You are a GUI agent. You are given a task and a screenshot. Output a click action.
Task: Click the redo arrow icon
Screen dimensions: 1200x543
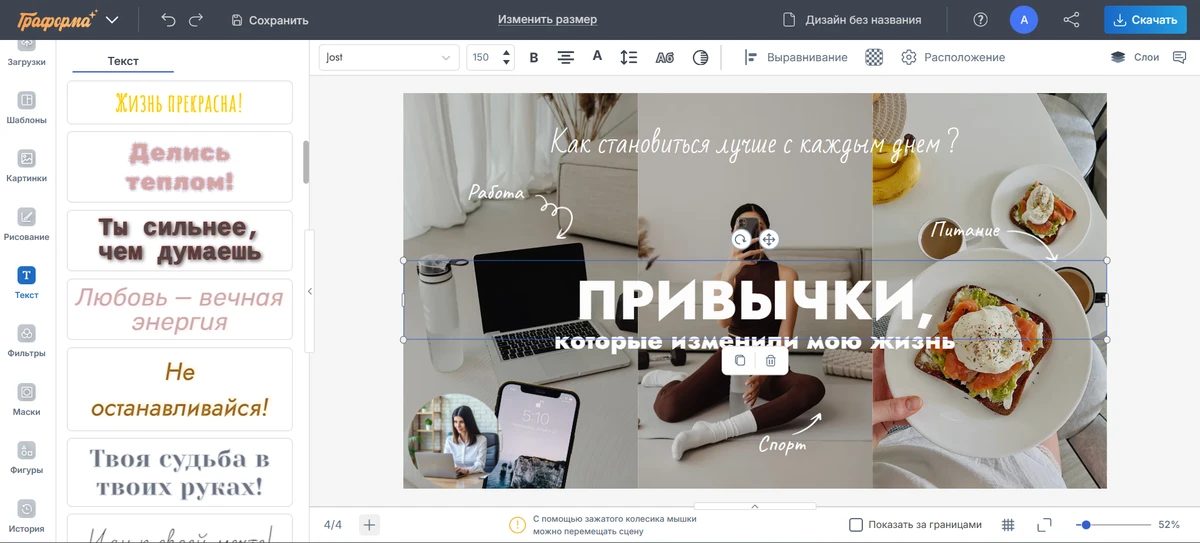(x=196, y=20)
